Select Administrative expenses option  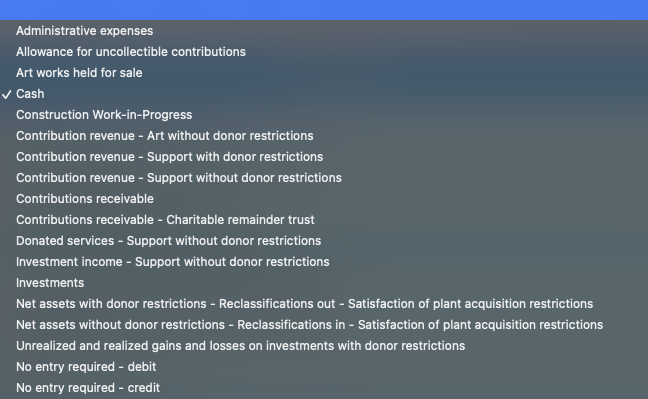point(324,31)
